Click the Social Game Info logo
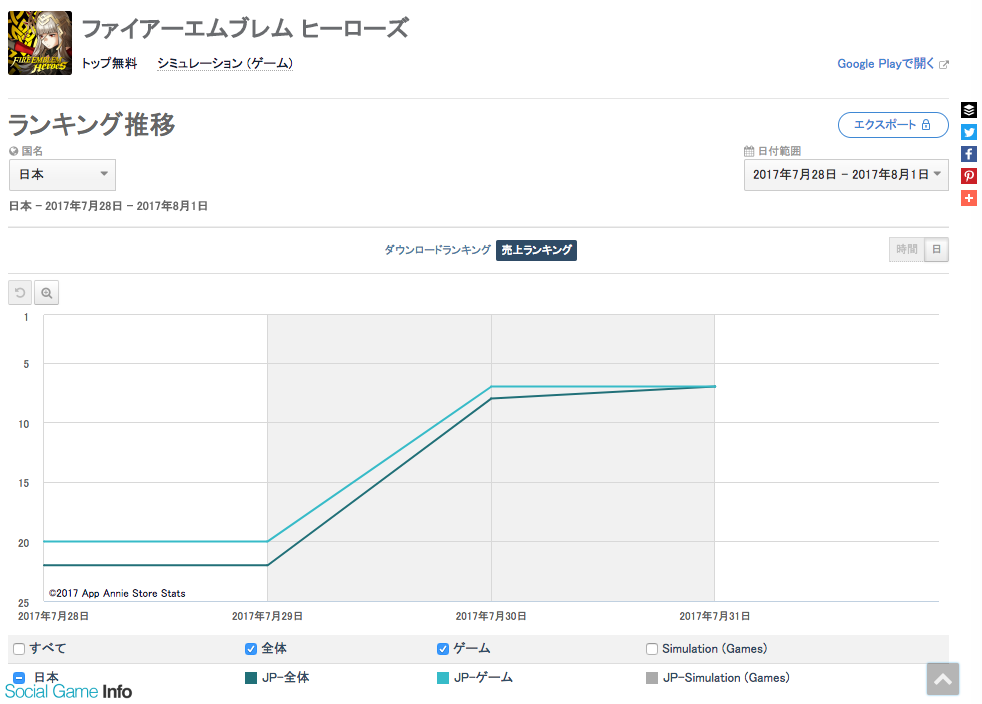The image size is (982, 704). pyautogui.click(x=68, y=691)
